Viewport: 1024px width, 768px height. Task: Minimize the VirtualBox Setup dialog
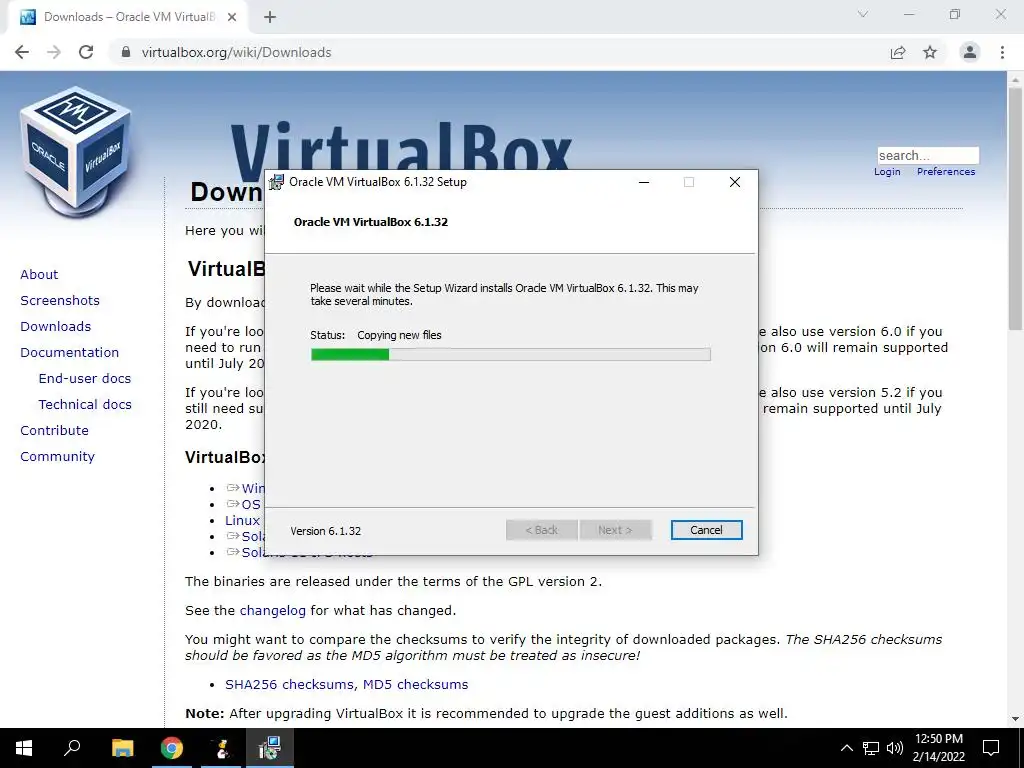[644, 182]
